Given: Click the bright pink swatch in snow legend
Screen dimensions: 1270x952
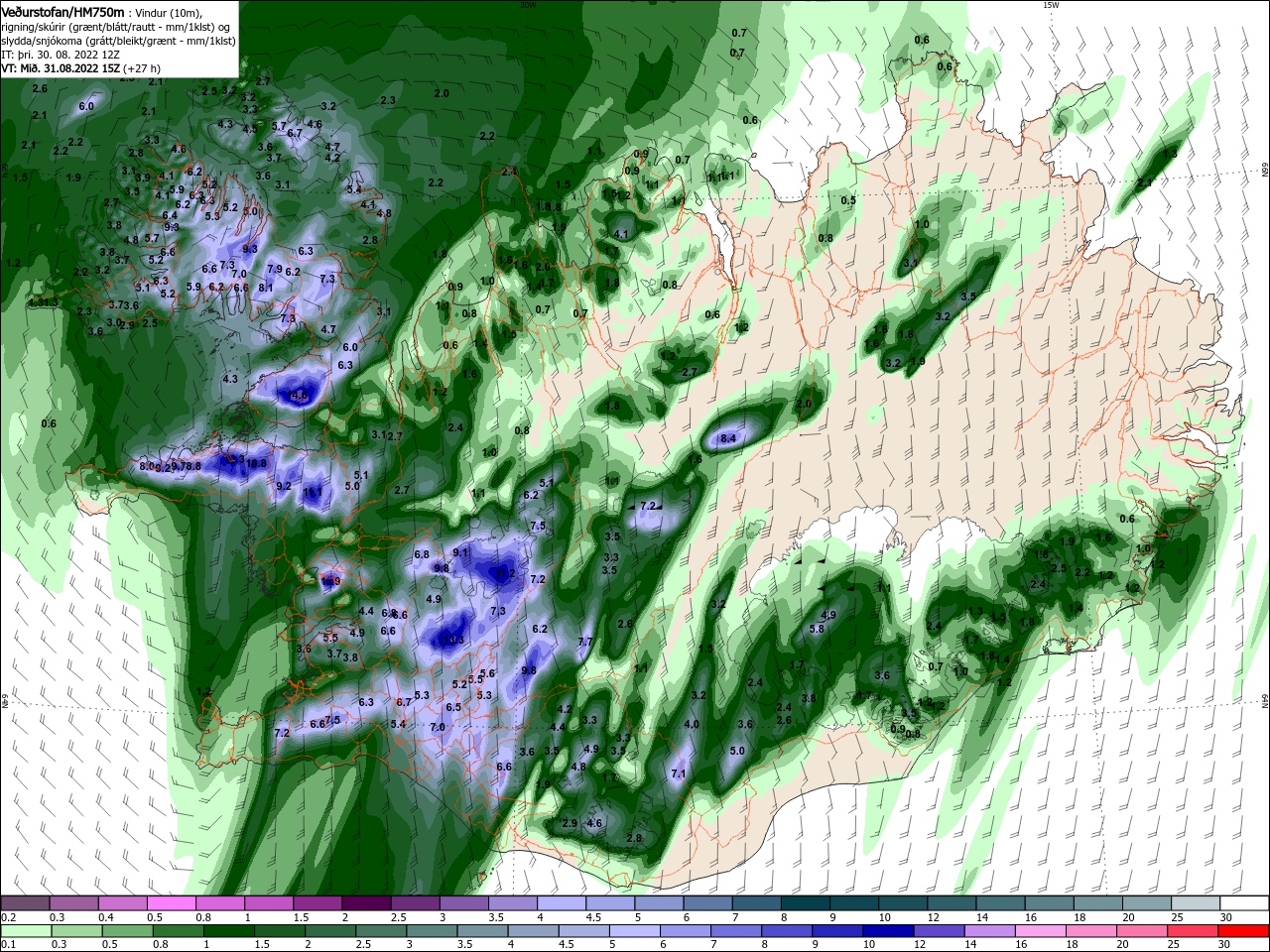Looking at the screenshot, I should [171, 903].
